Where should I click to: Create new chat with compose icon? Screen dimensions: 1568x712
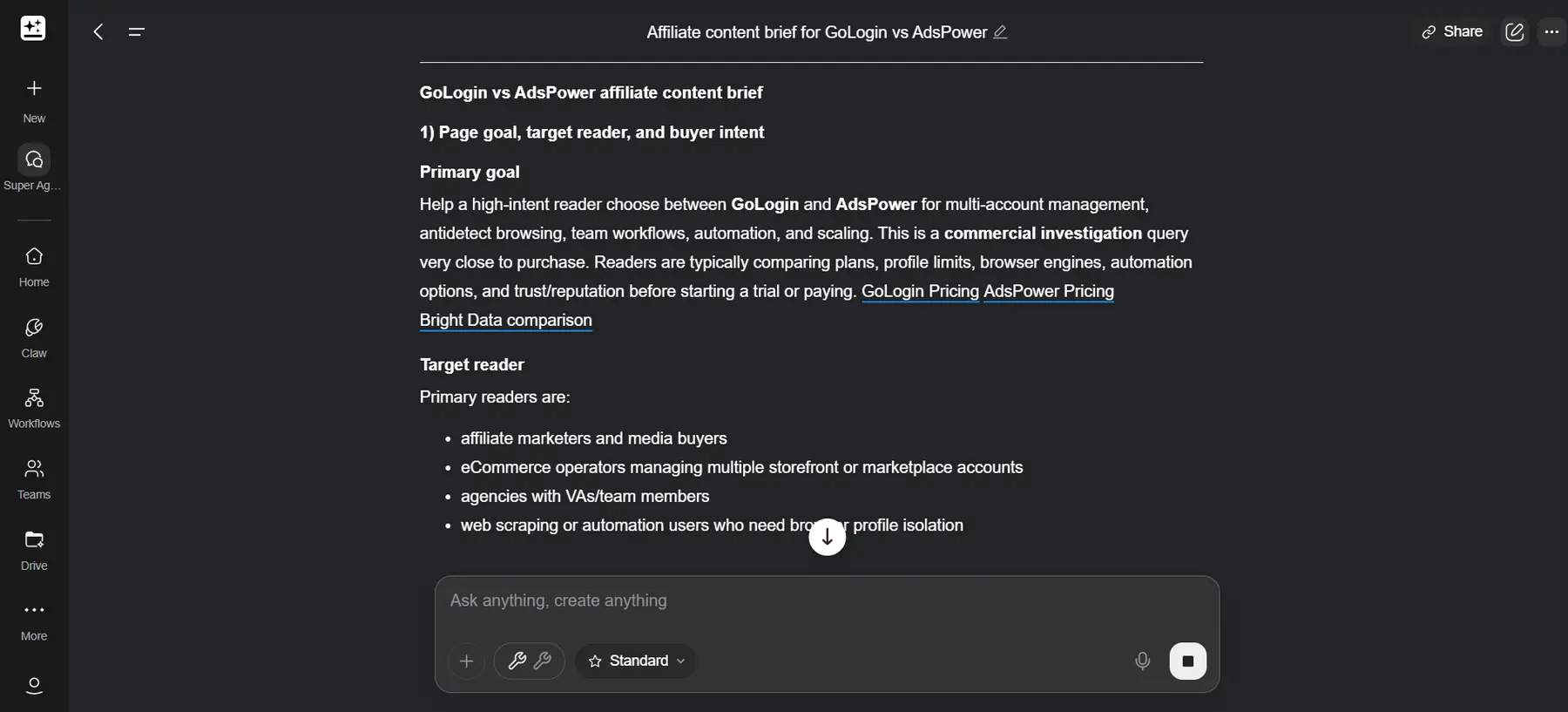pos(1515,32)
